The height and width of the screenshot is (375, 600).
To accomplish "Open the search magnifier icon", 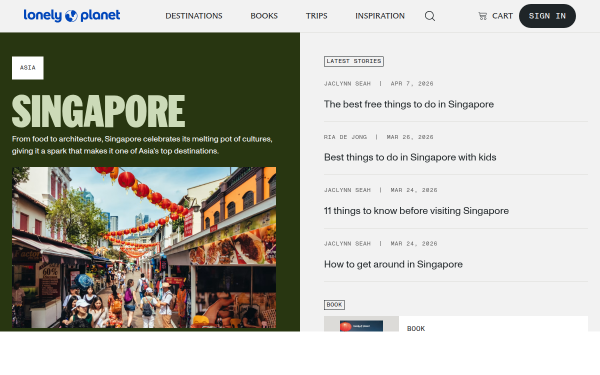I will [430, 16].
